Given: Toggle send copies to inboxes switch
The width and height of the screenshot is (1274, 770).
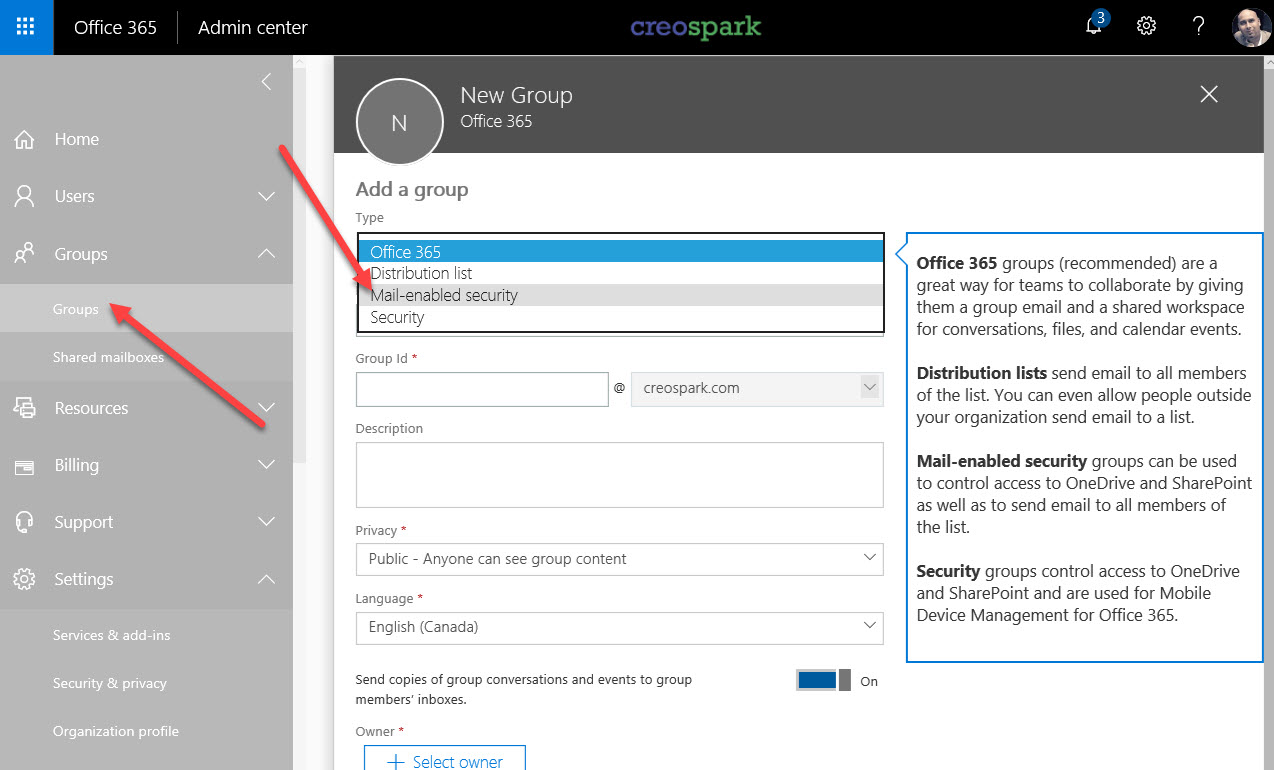Looking at the screenshot, I should click(x=824, y=681).
